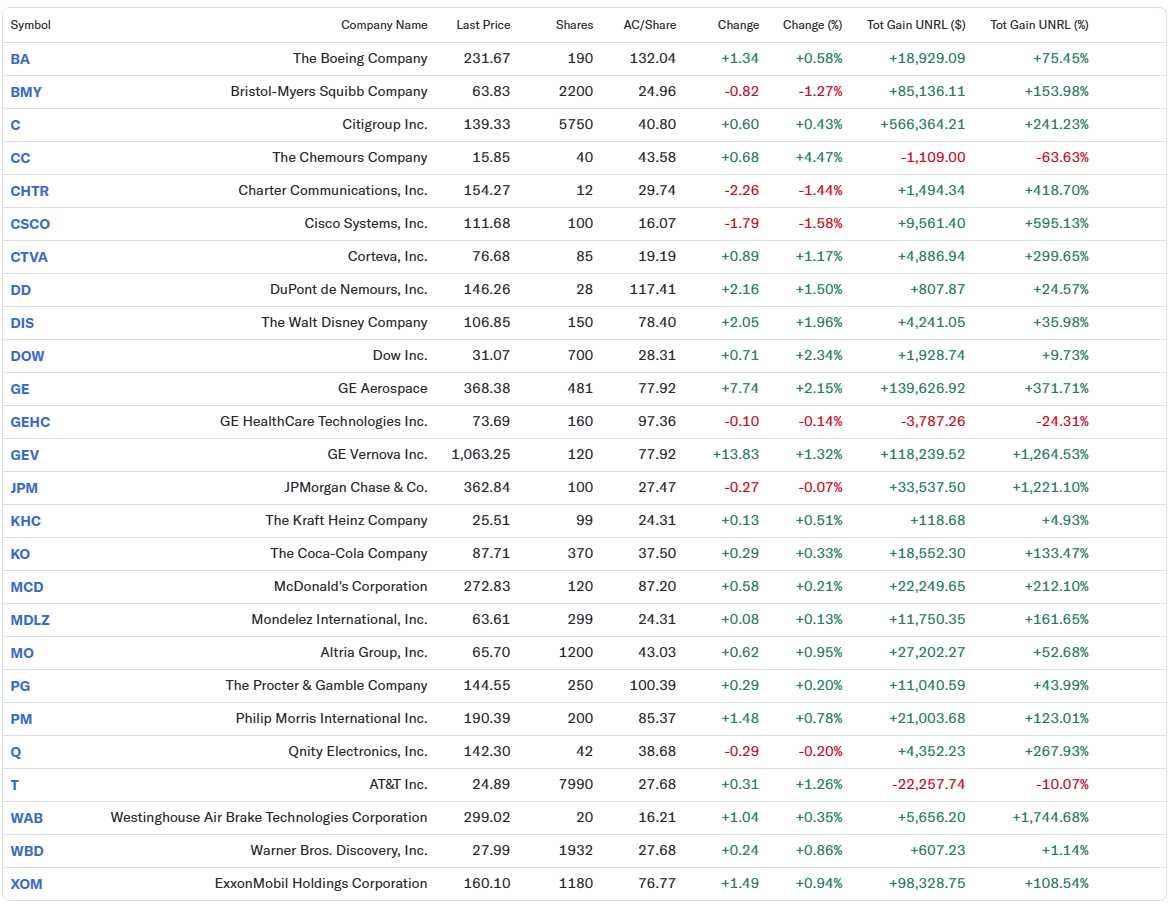
Task: Click the Citigroup Inc. company name
Action: [385, 124]
